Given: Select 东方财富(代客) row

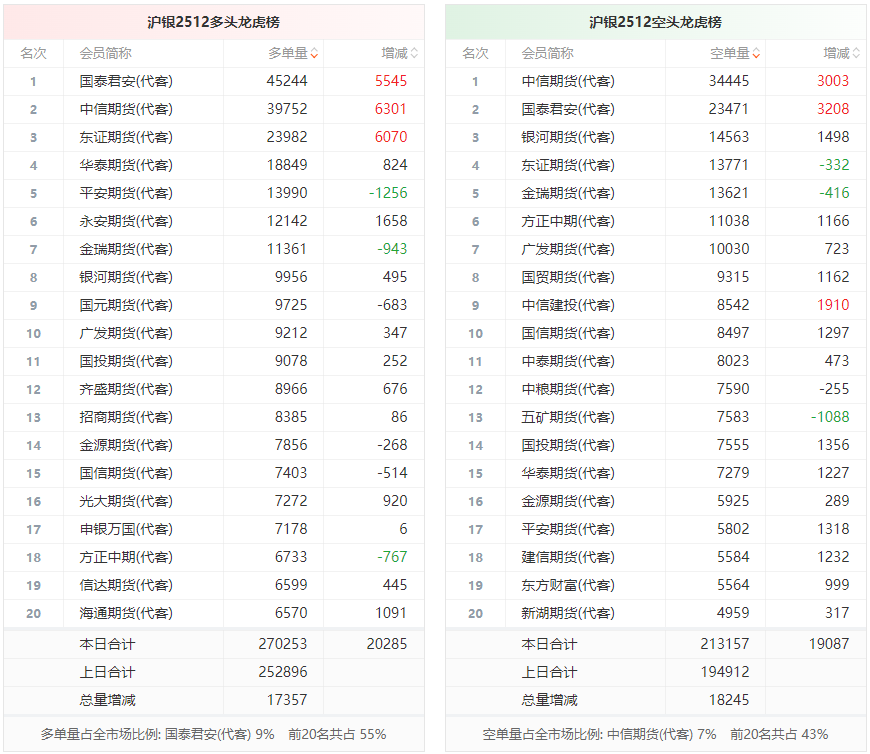Looking at the screenshot, I should [656, 585].
